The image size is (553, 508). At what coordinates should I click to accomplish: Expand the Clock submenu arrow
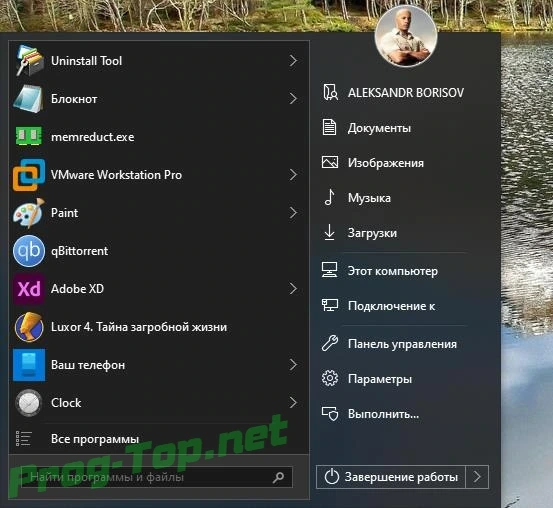[293, 403]
